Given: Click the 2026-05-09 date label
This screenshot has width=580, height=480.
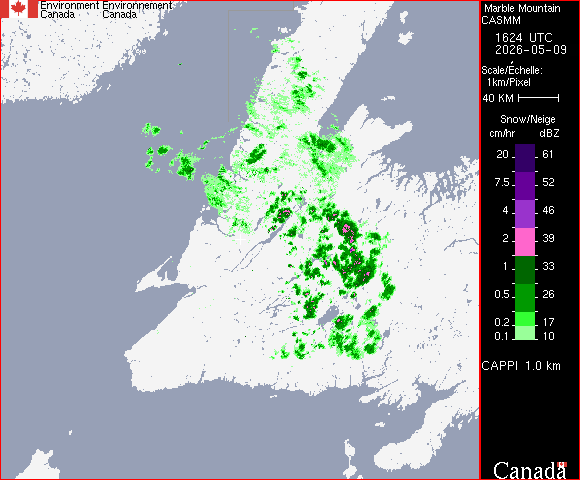Looking at the screenshot, I should coord(531,50).
